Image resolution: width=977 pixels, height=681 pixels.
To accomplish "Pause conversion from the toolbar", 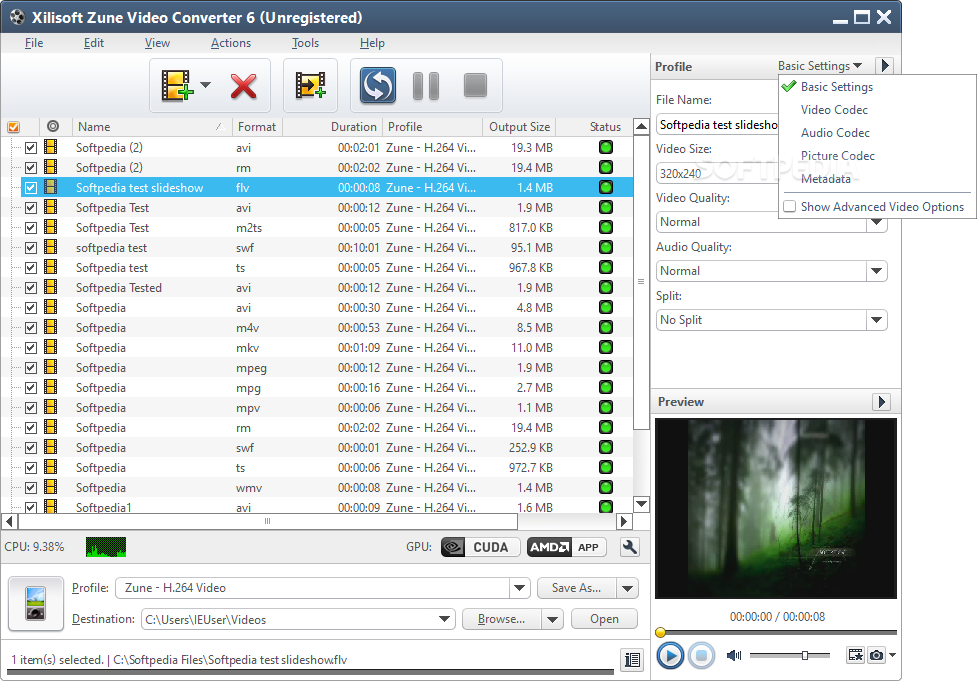I will tap(426, 85).
